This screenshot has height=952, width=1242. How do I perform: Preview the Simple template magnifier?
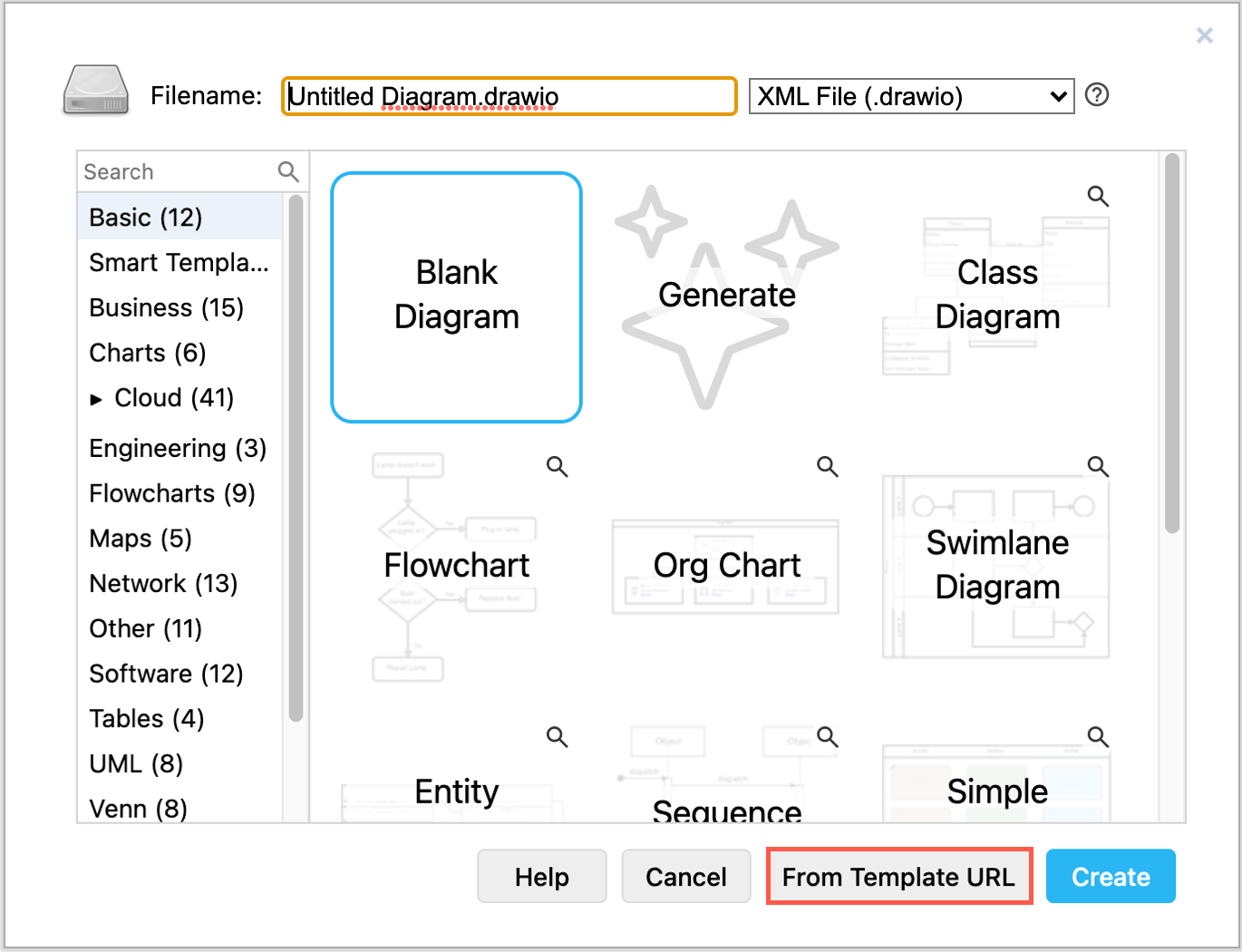pos(1098,737)
